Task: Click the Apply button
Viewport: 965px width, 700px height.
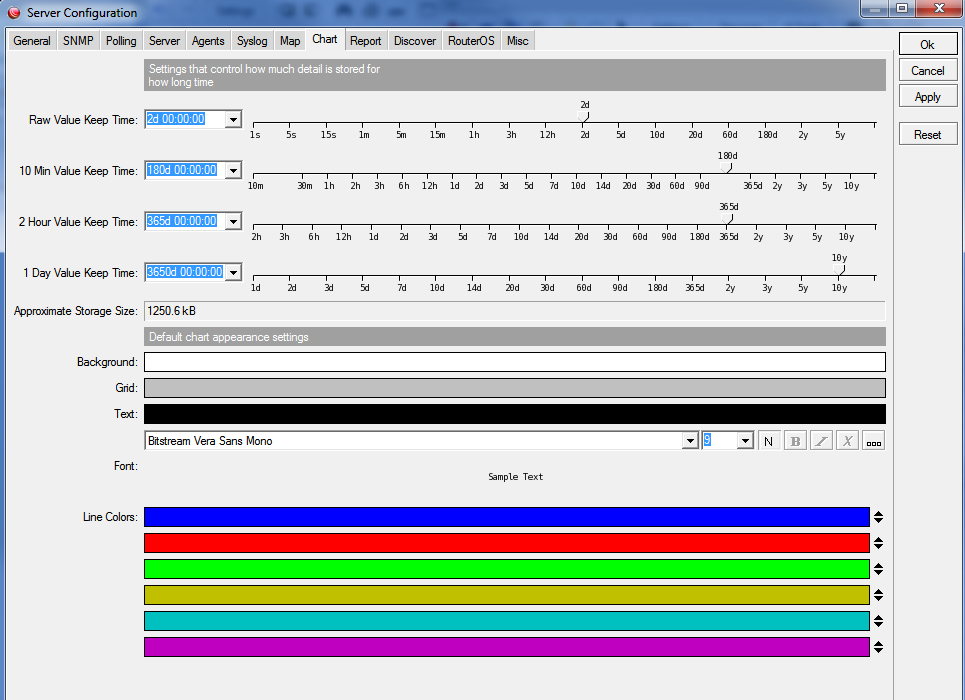Action: (927, 97)
